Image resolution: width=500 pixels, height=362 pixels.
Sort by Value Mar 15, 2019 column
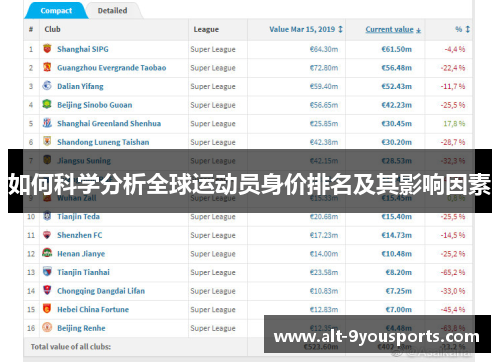pyautogui.click(x=306, y=29)
